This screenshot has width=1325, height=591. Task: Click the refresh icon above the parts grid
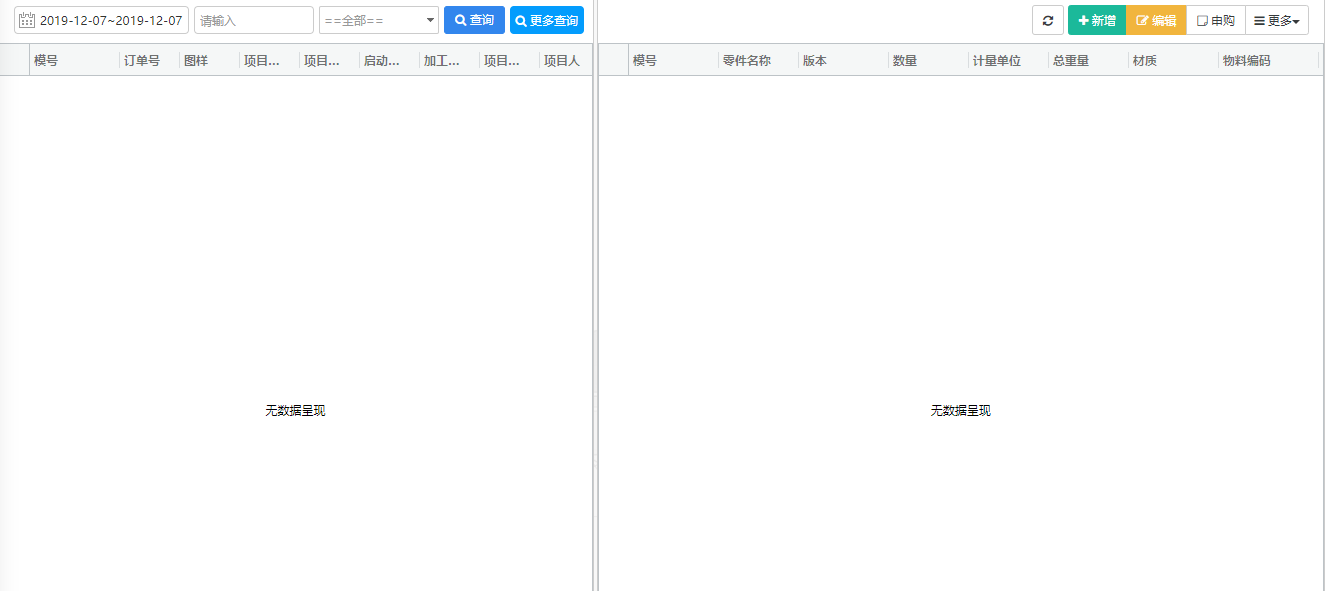click(1047, 19)
